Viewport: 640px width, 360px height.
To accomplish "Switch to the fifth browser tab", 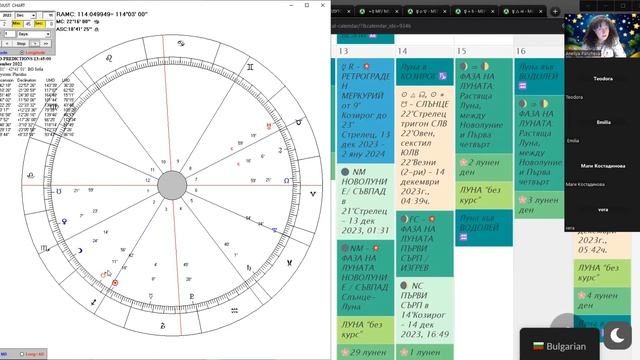I will 522,11.
